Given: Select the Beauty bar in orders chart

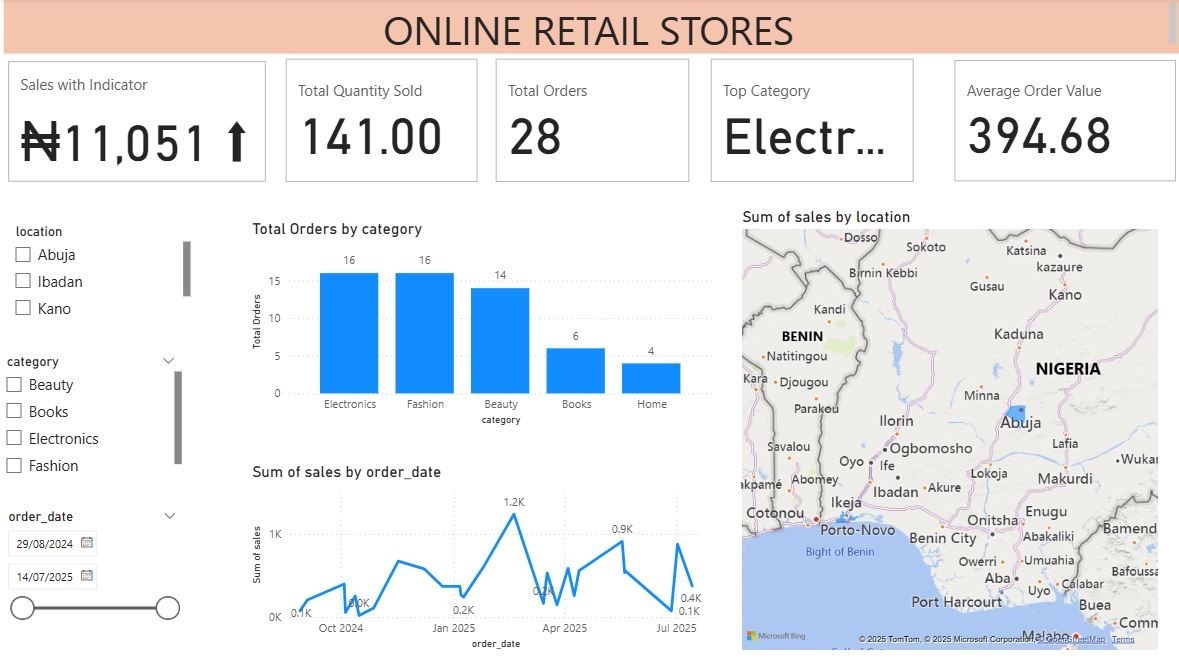Looking at the screenshot, I should [x=500, y=340].
